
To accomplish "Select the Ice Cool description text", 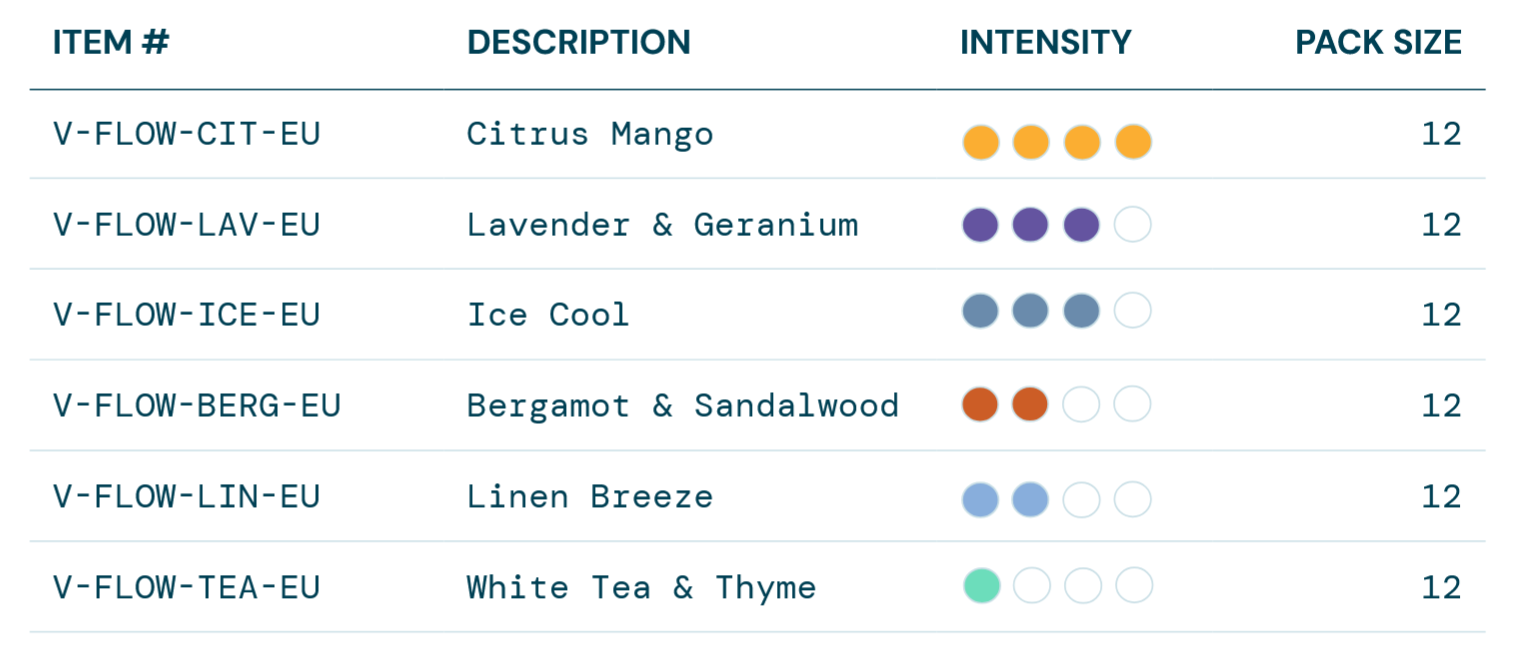I will click(548, 315).
